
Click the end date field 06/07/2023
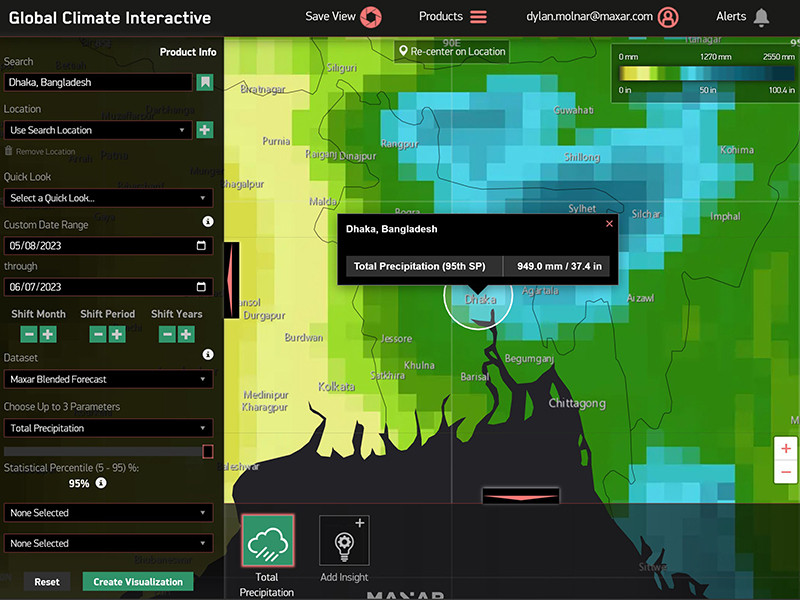point(108,287)
